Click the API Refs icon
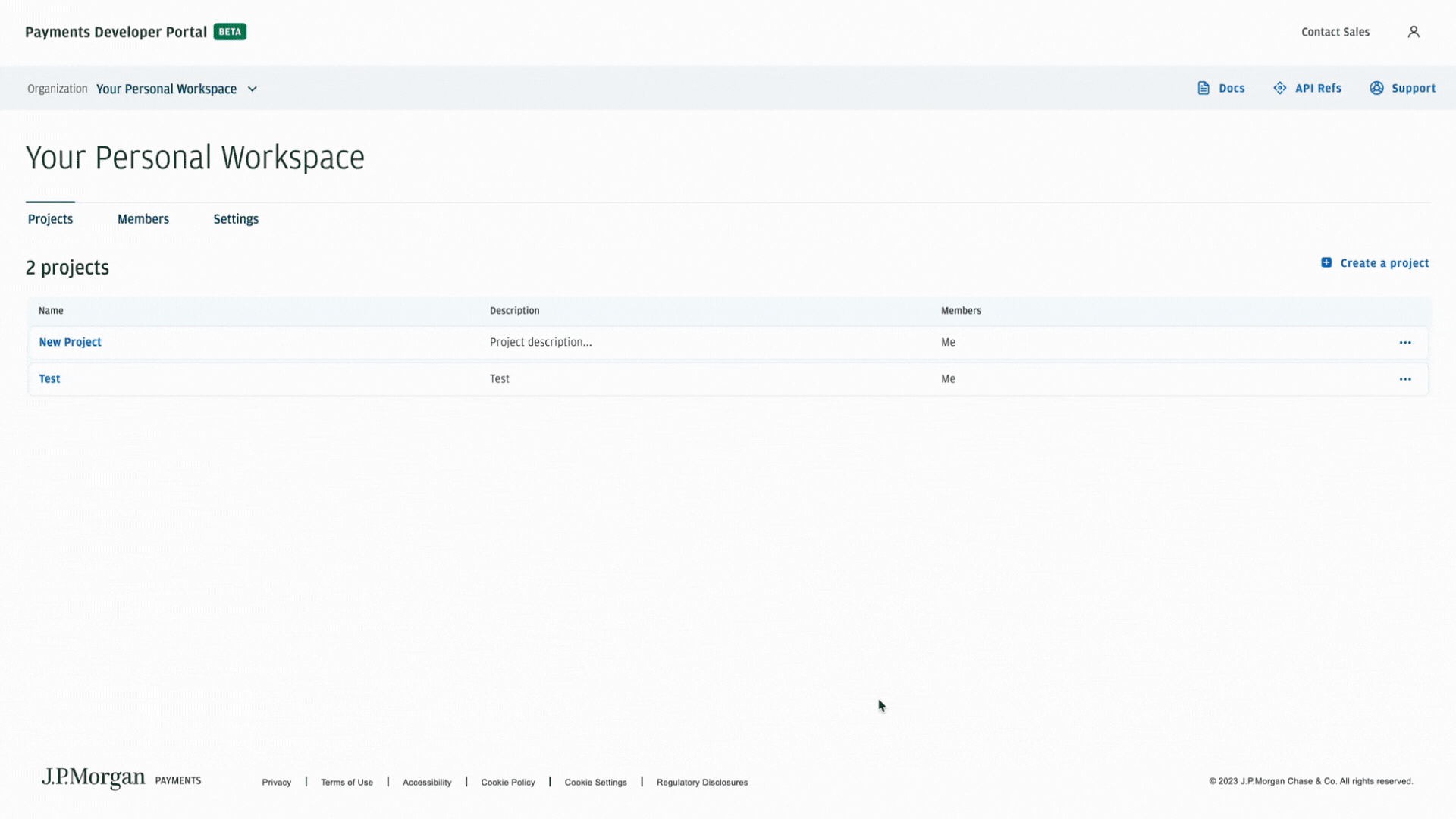1456x819 pixels. coord(1280,88)
